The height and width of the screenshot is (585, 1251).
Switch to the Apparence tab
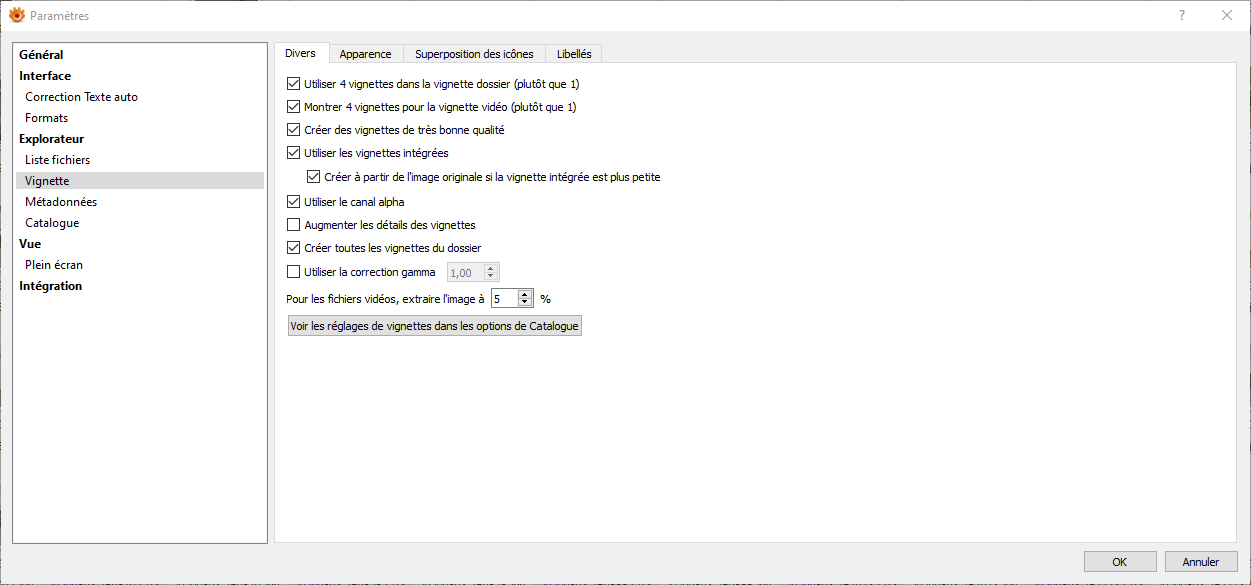(365, 54)
